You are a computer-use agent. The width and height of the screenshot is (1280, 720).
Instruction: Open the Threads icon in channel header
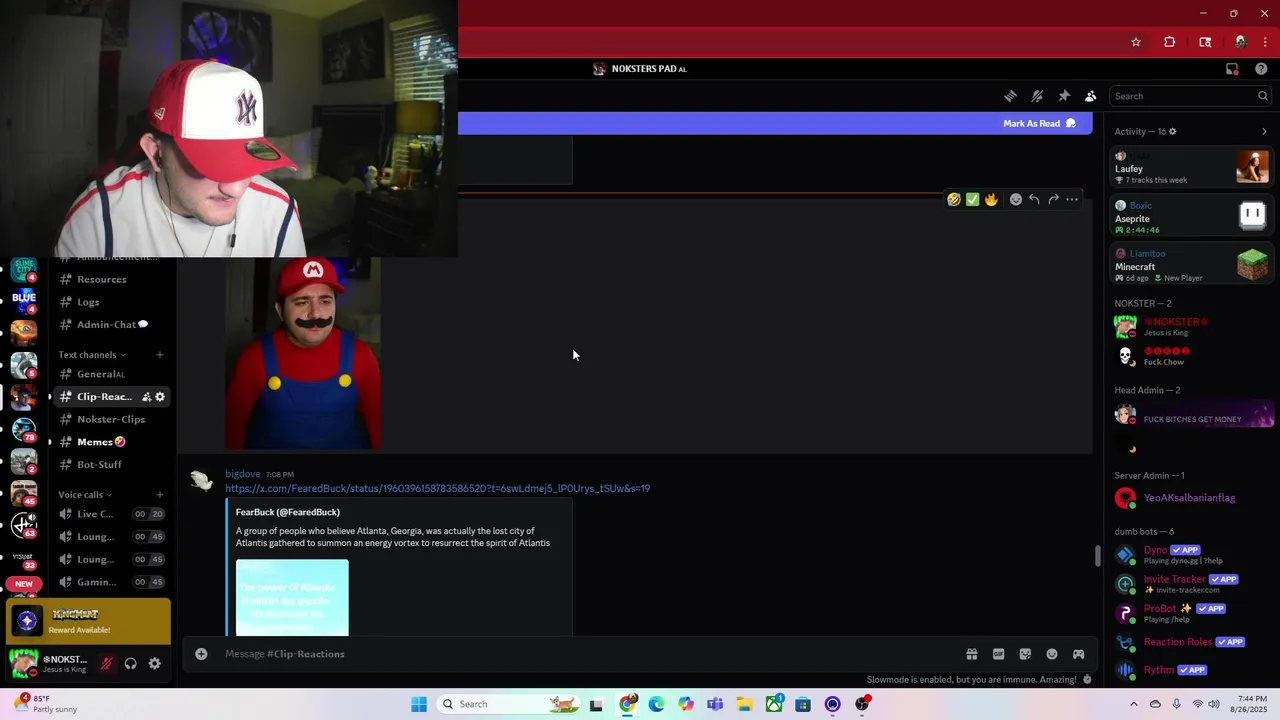(x=1011, y=96)
